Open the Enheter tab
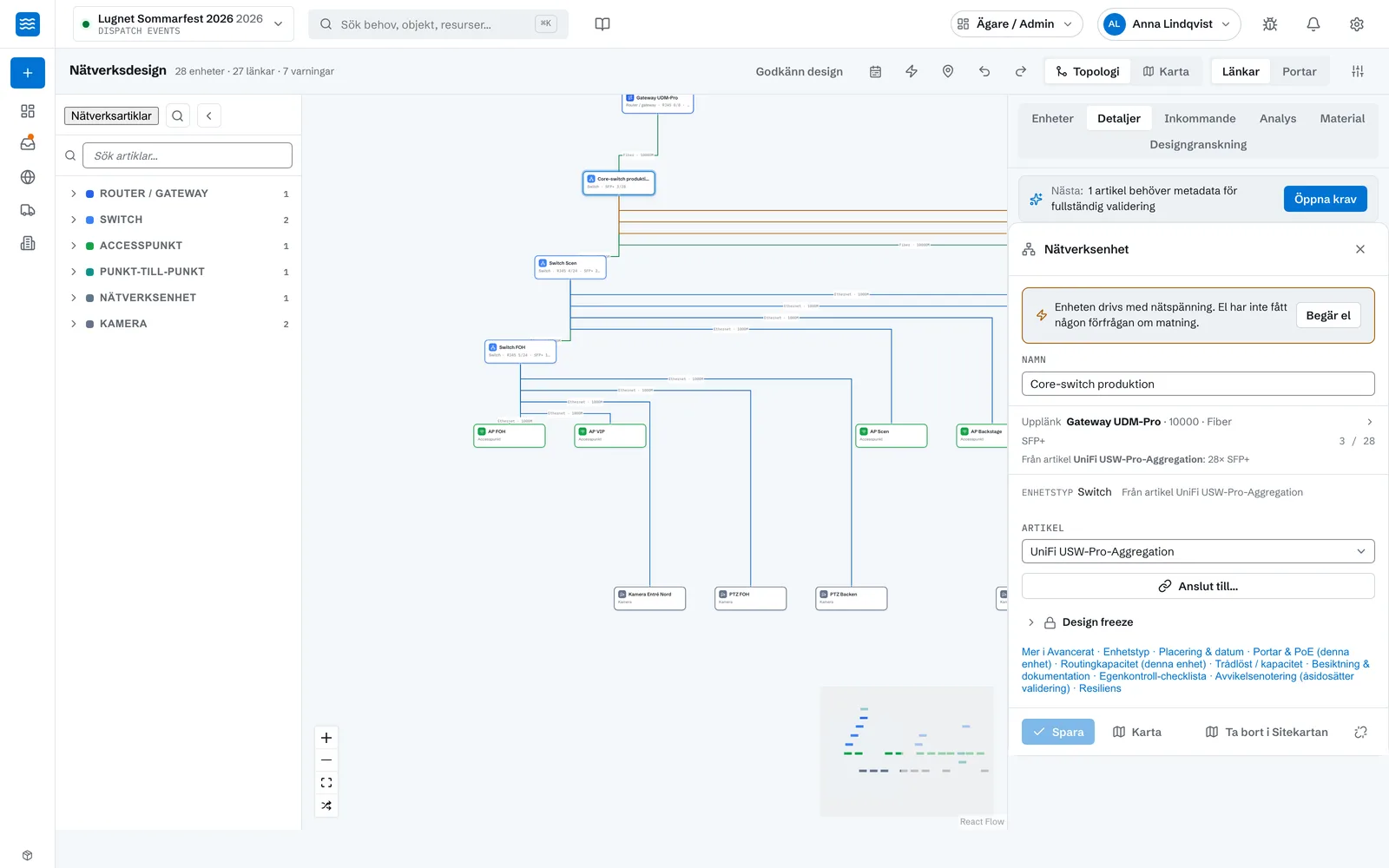The image size is (1389, 868). 1052,118
